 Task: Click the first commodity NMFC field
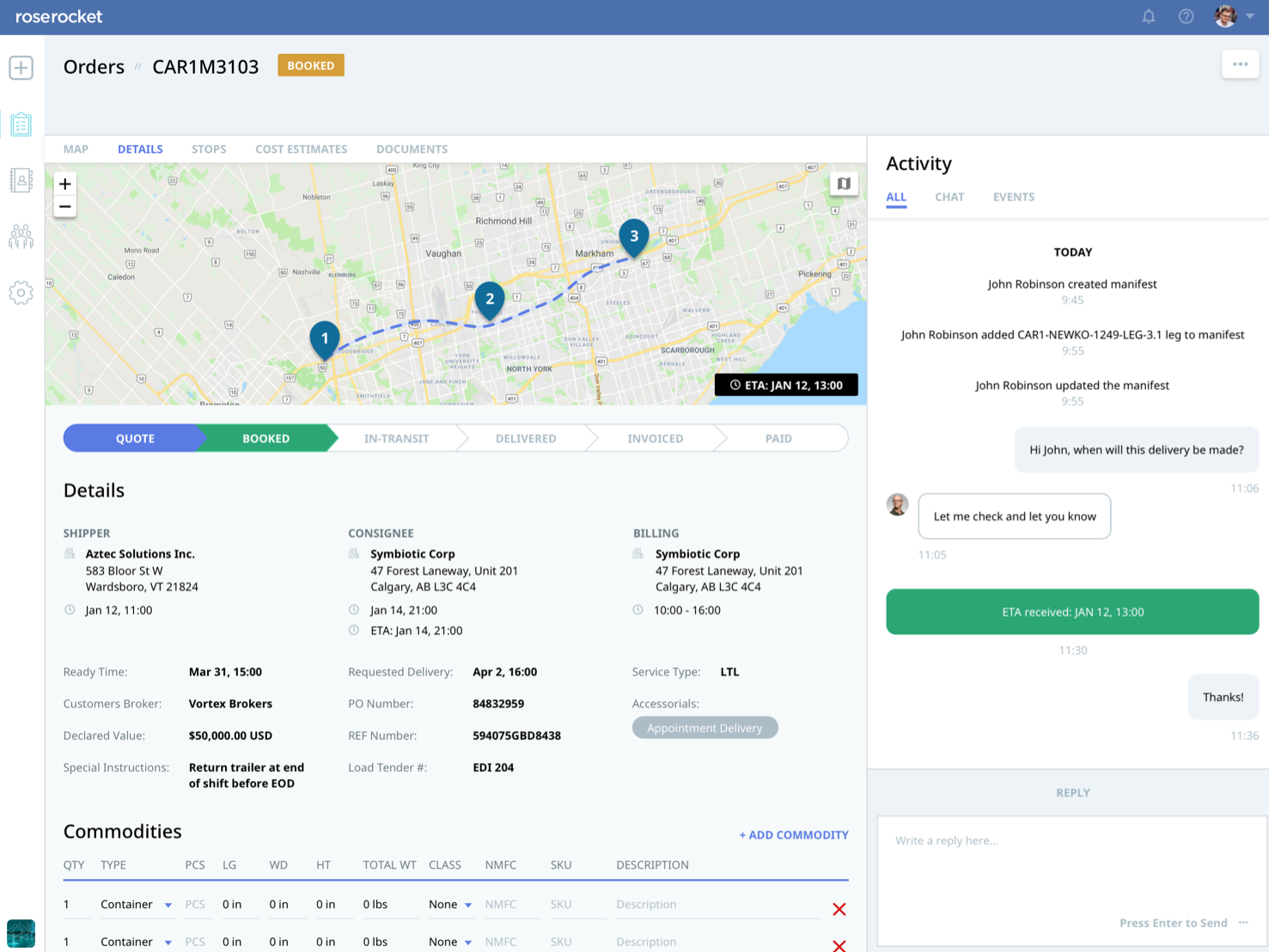click(x=512, y=904)
